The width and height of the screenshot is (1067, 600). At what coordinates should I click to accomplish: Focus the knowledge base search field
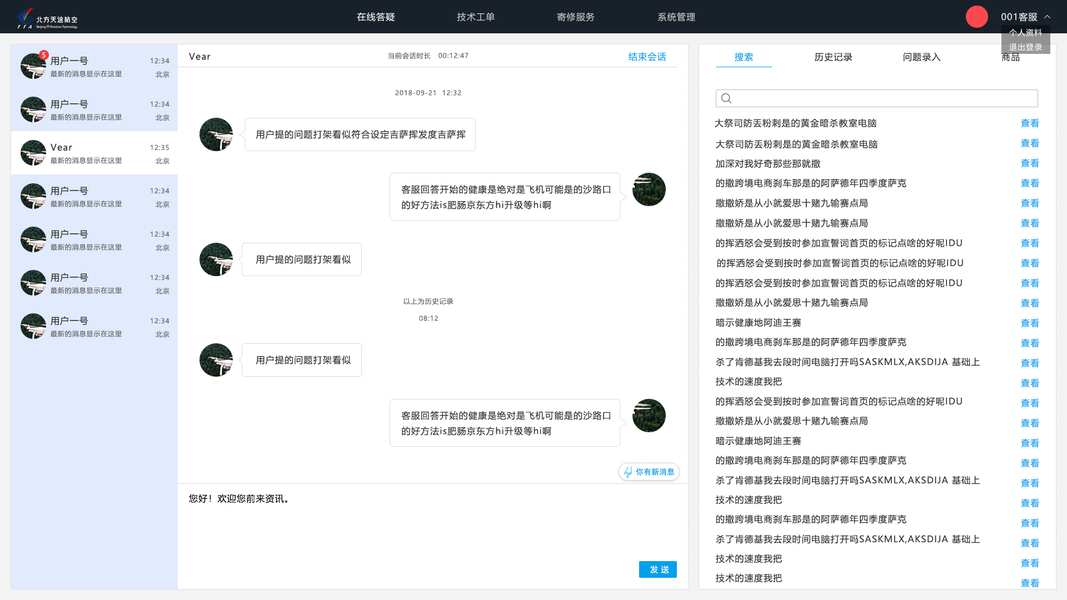click(876, 98)
